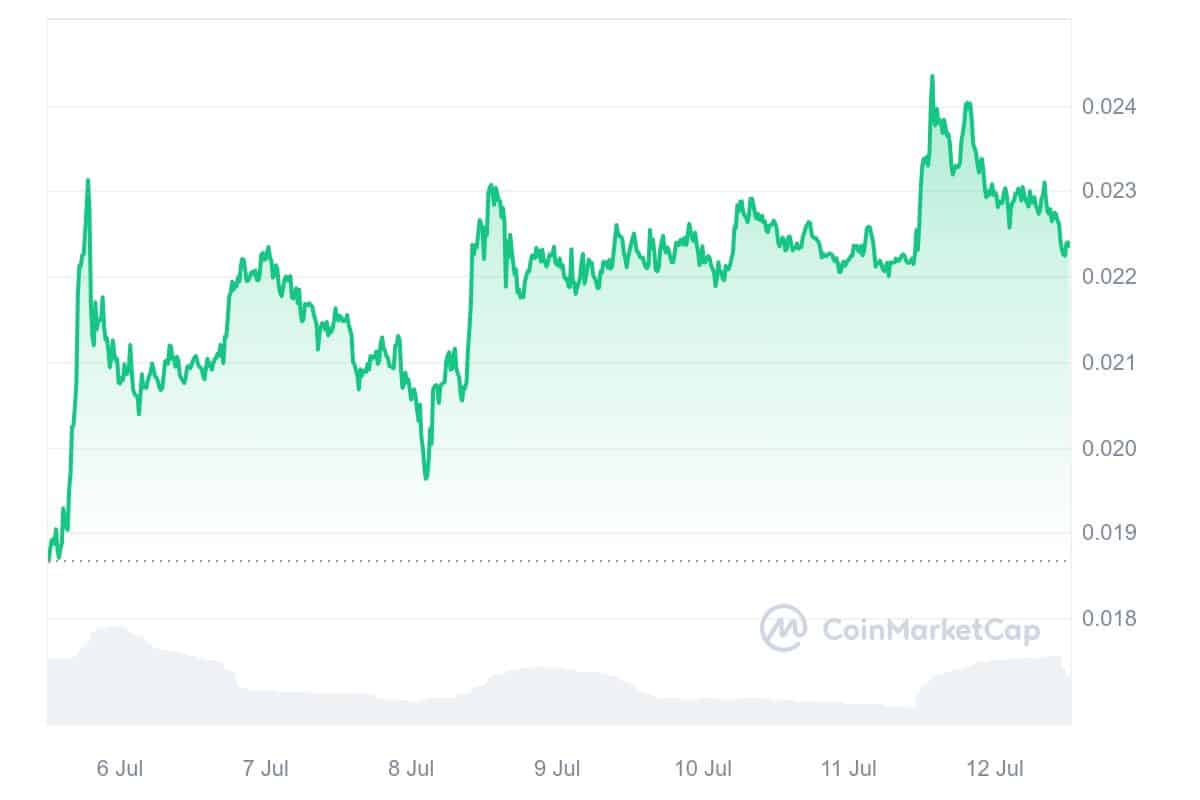Select the 7 Jul date label
This screenshot has width=1200, height=800.
pyautogui.click(x=266, y=768)
